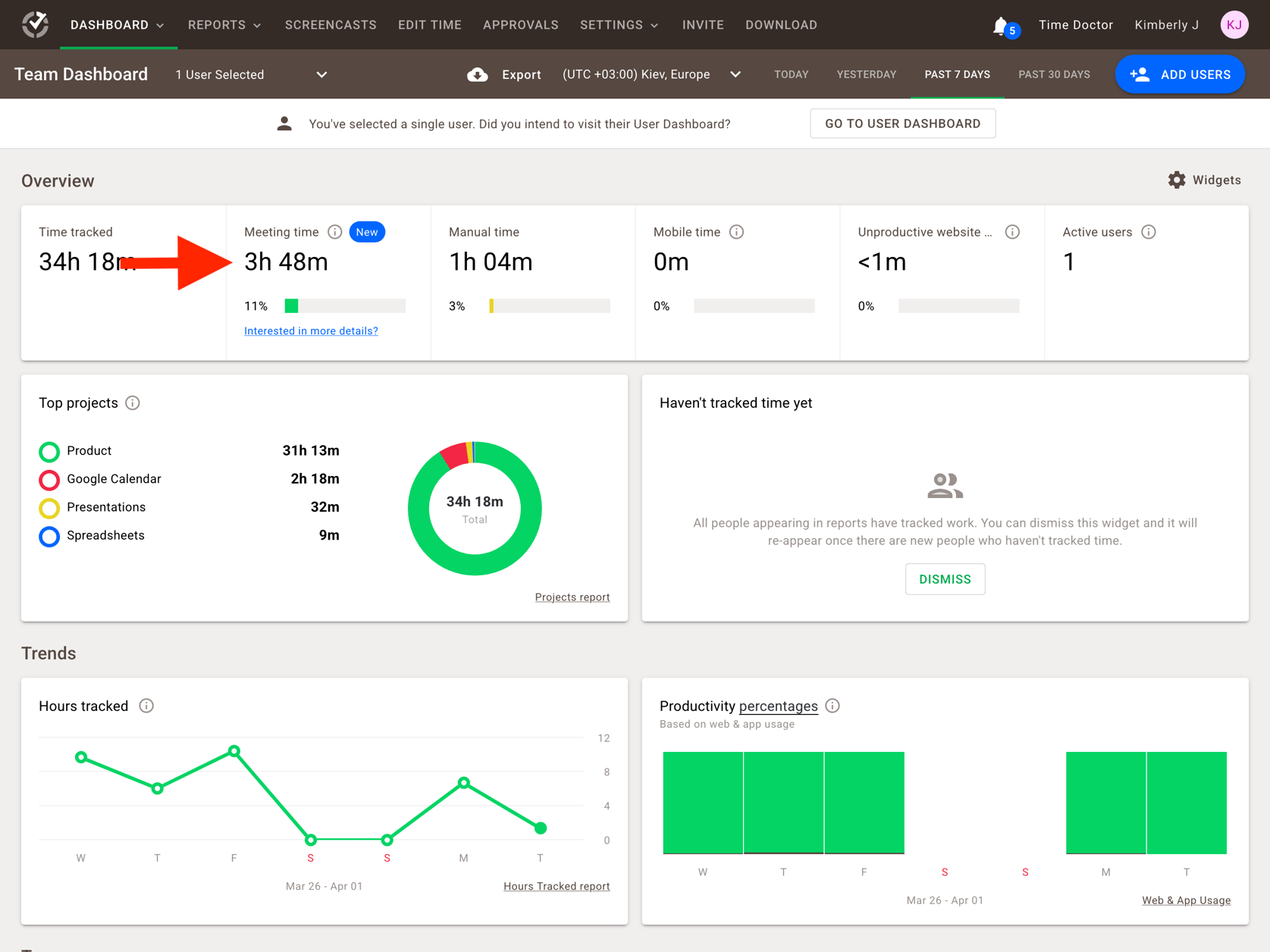Open the timezone Kiev, Europe dropdown
The width and height of the screenshot is (1270, 952).
pyautogui.click(x=651, y=74)
